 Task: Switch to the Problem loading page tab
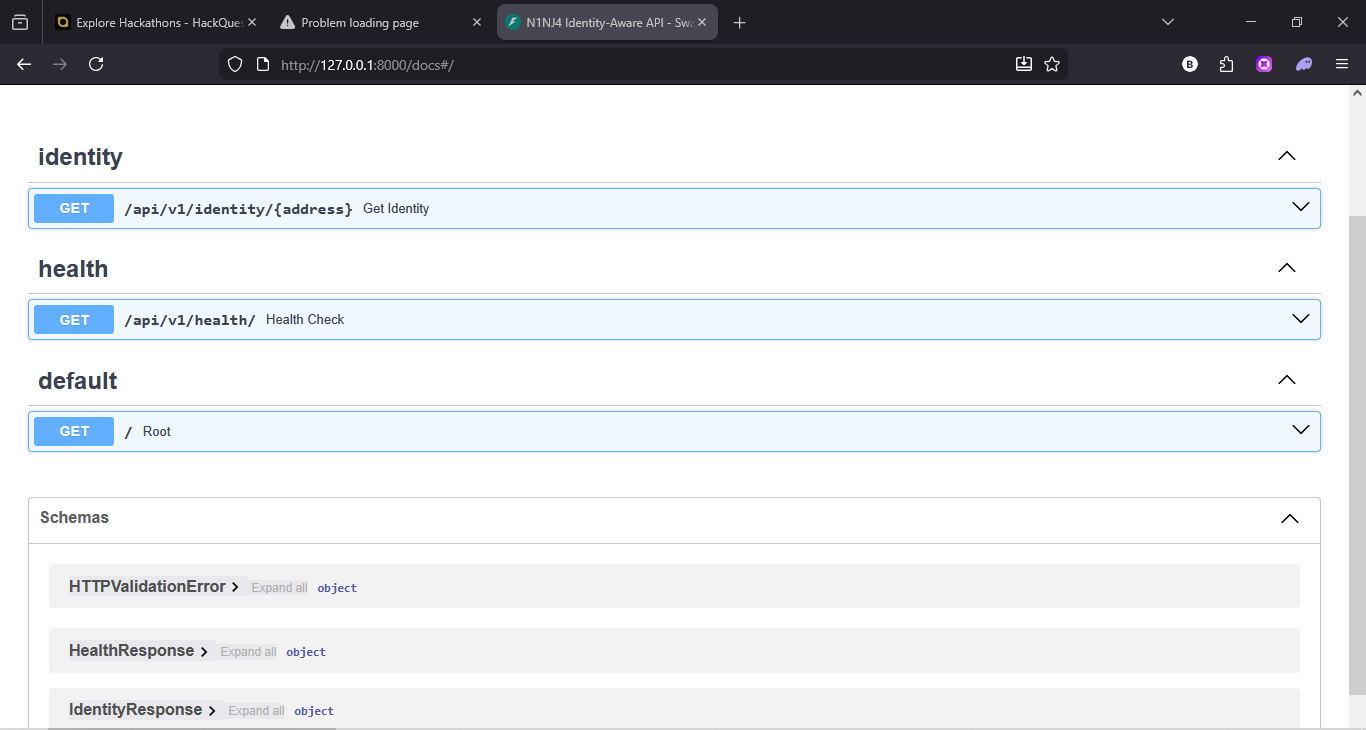(x=370, y=23)
